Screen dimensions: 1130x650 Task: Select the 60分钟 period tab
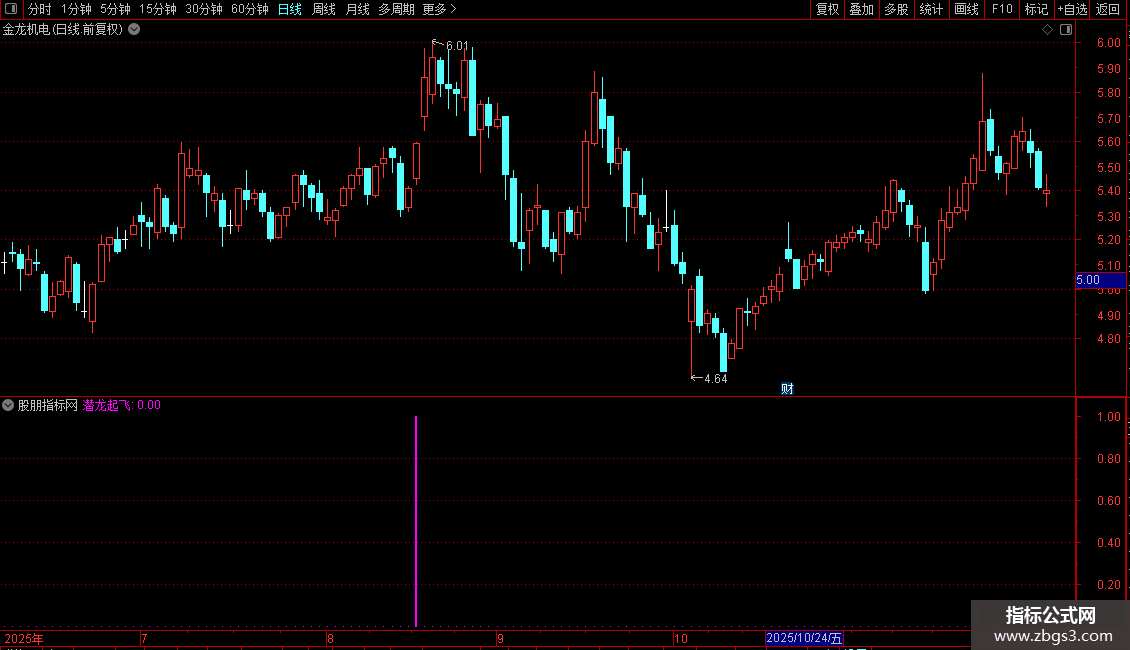pos(249,9)
